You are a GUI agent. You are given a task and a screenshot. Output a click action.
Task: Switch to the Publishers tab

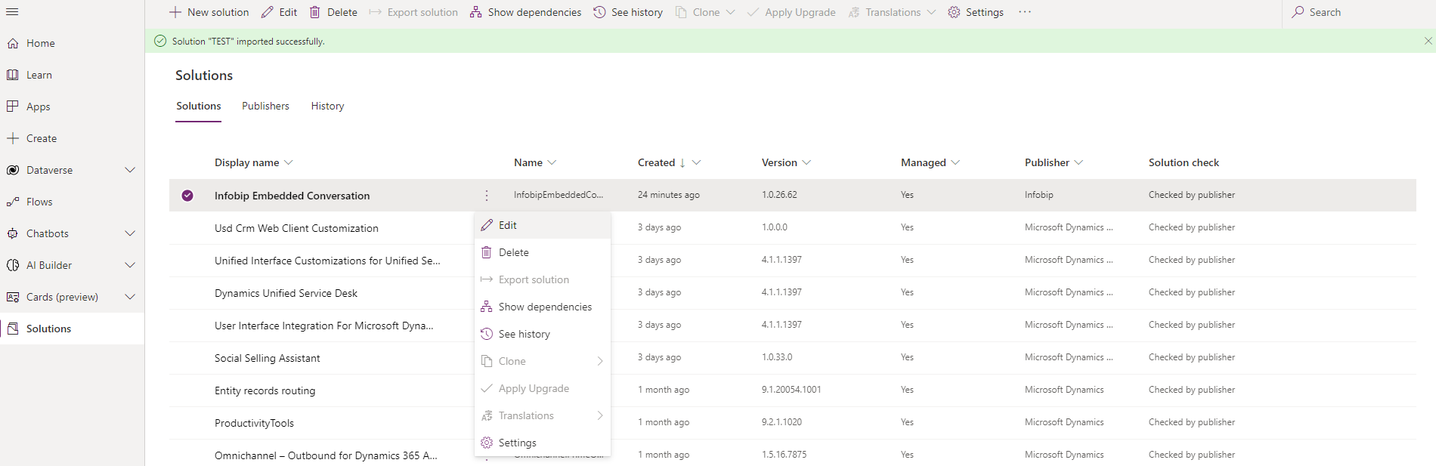pyautogui.click(x=265, y=106)
